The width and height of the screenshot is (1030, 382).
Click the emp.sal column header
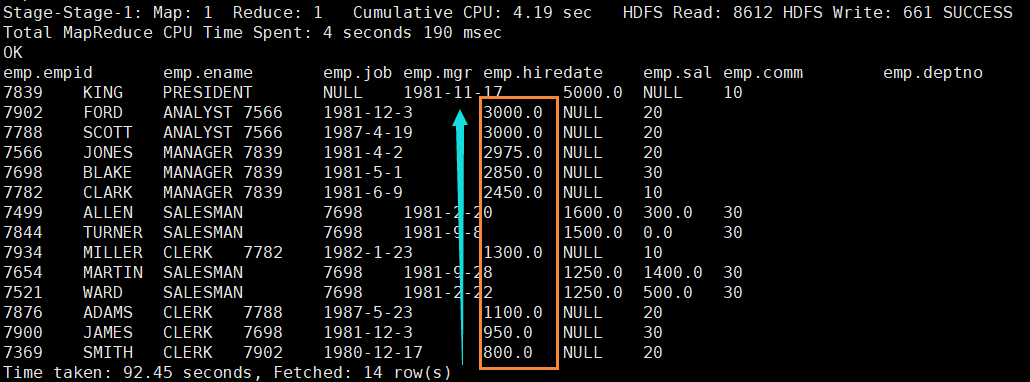[678, 73]
